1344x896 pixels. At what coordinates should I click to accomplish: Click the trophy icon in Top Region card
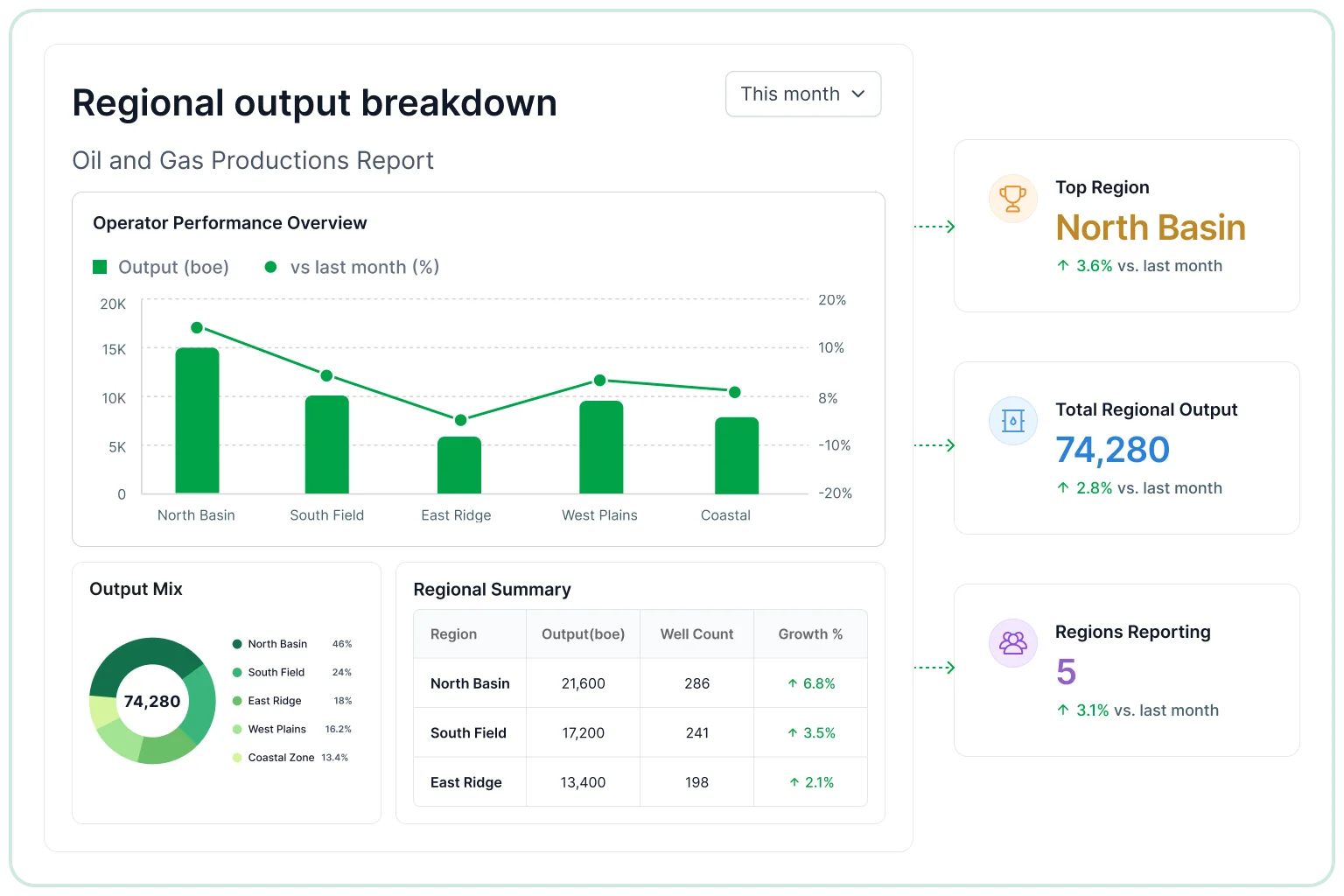pos(1012,199)
